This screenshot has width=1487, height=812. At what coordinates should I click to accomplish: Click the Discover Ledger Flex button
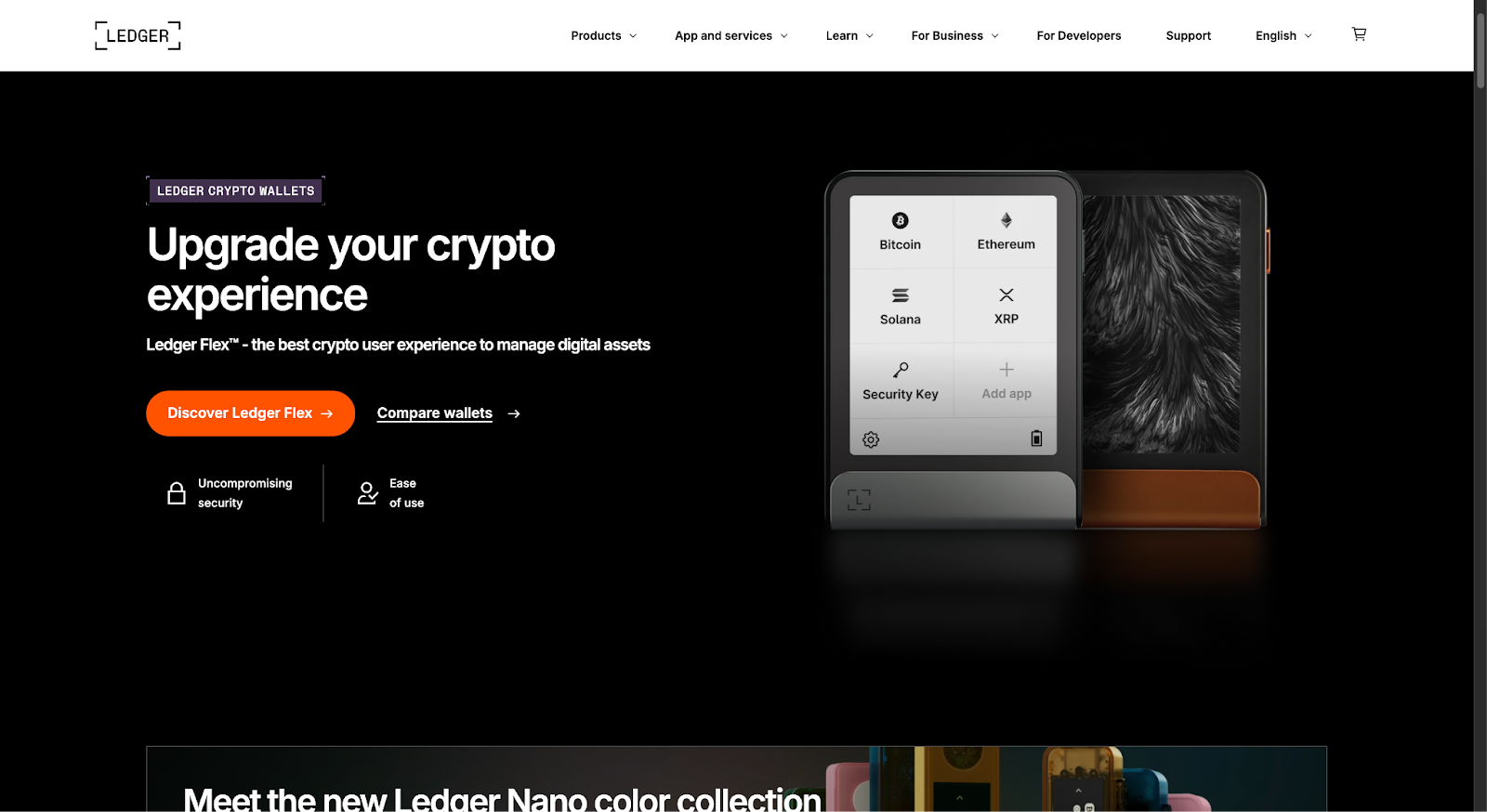(x=250, y=413)
